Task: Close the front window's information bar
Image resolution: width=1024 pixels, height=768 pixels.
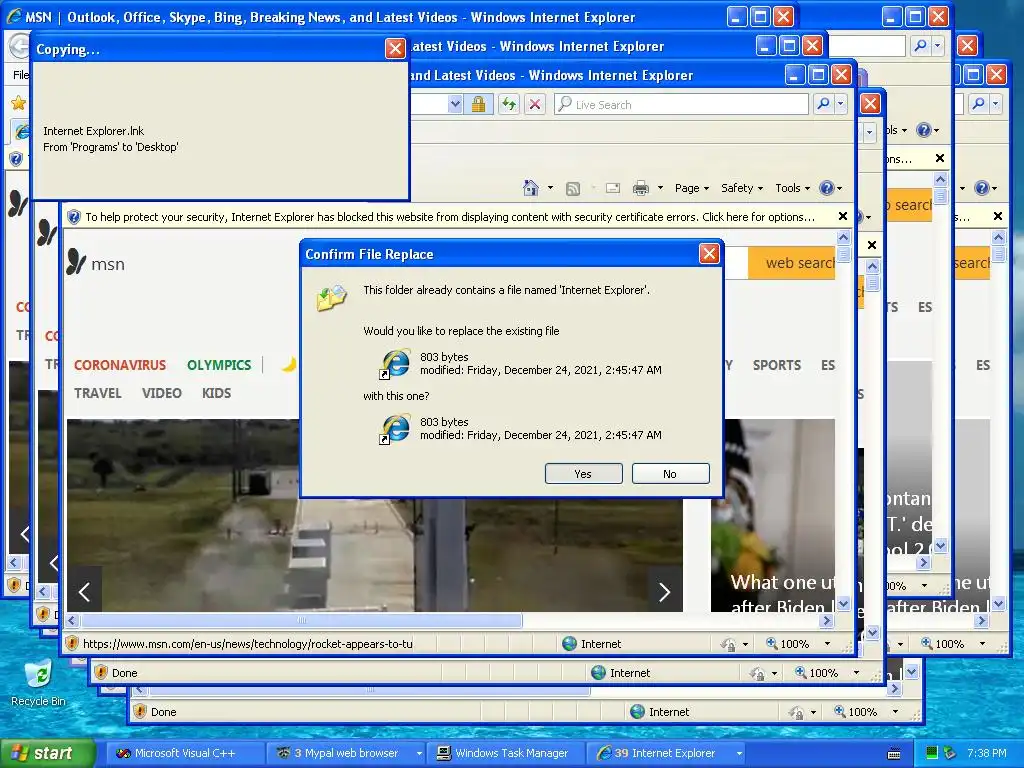Action: 842,216
